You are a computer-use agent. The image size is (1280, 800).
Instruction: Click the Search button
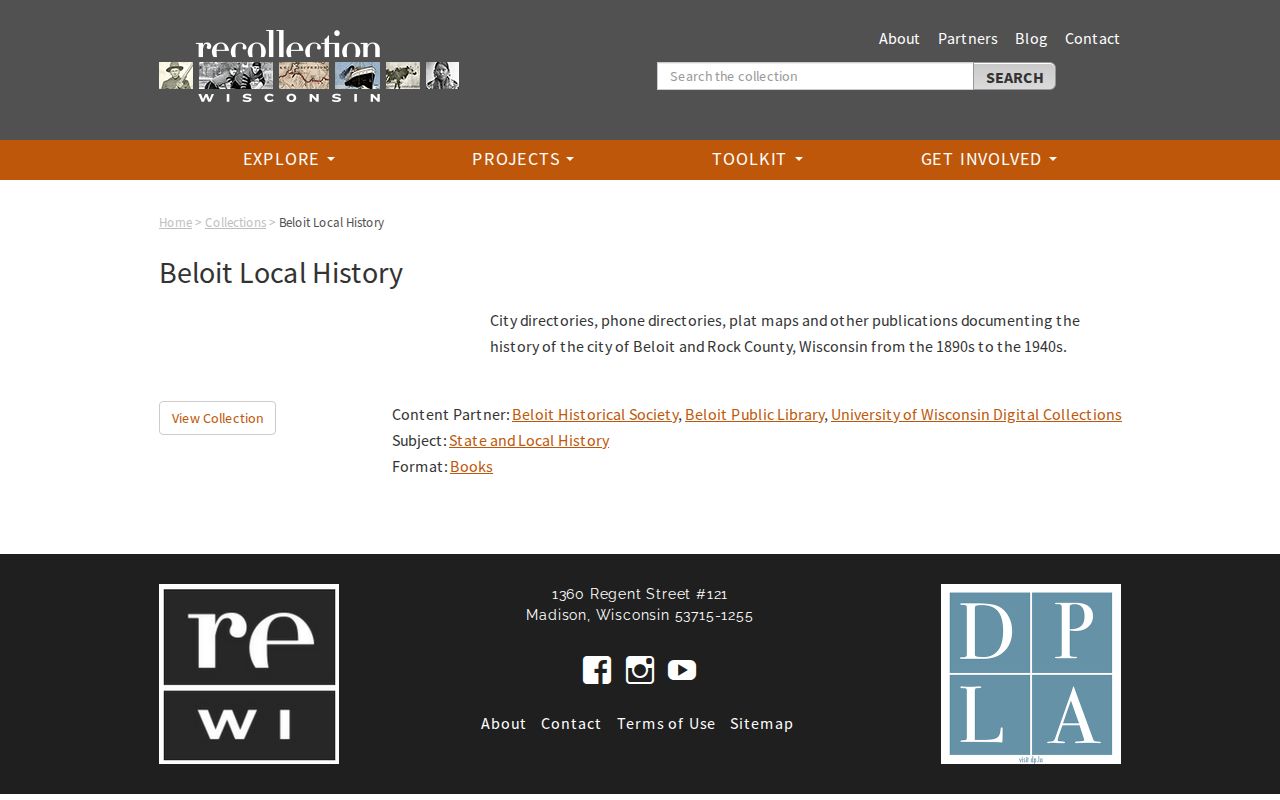pos(1014,77)
